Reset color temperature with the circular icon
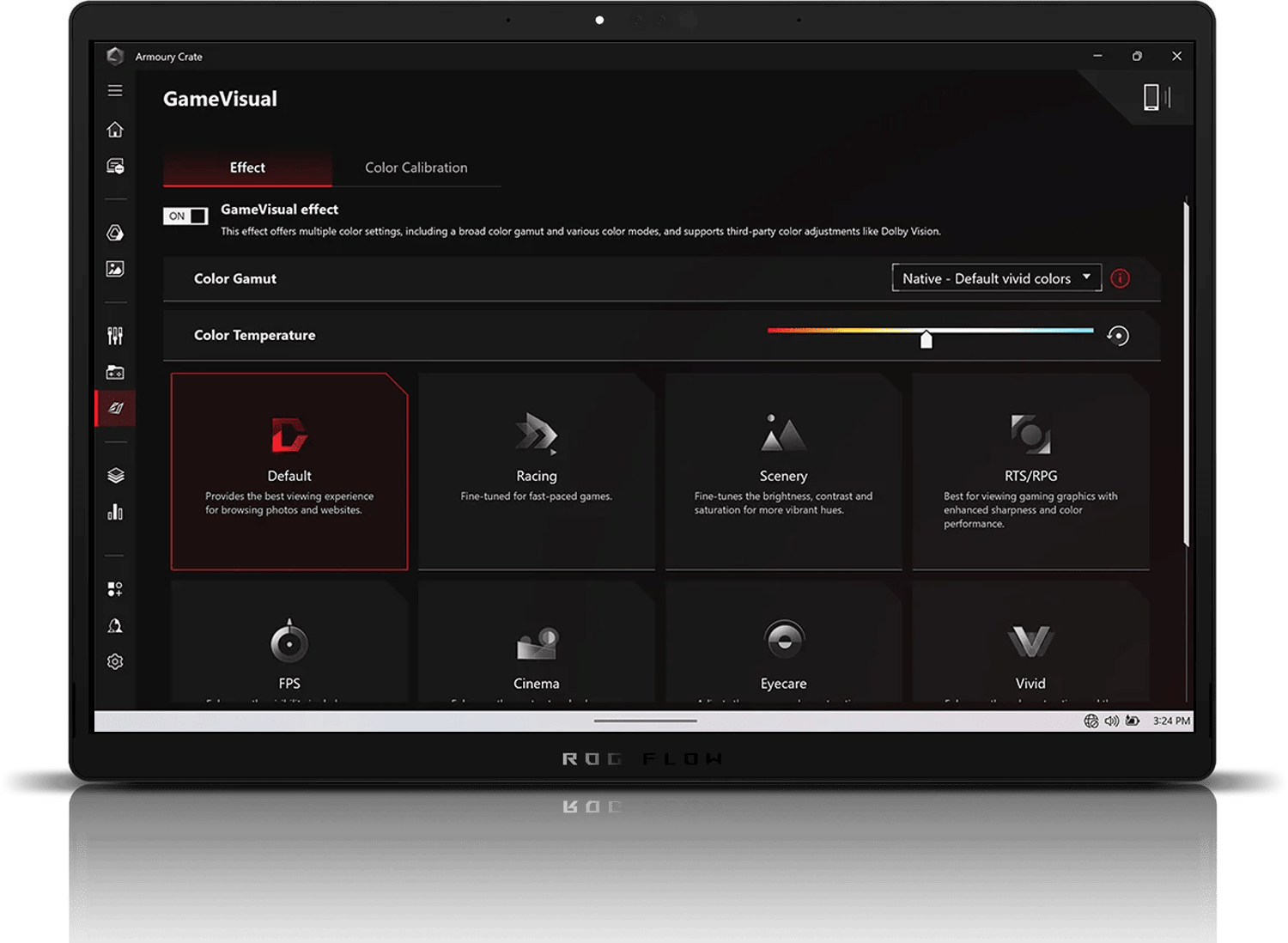The image size is (1288, 943). (1118, 336)
